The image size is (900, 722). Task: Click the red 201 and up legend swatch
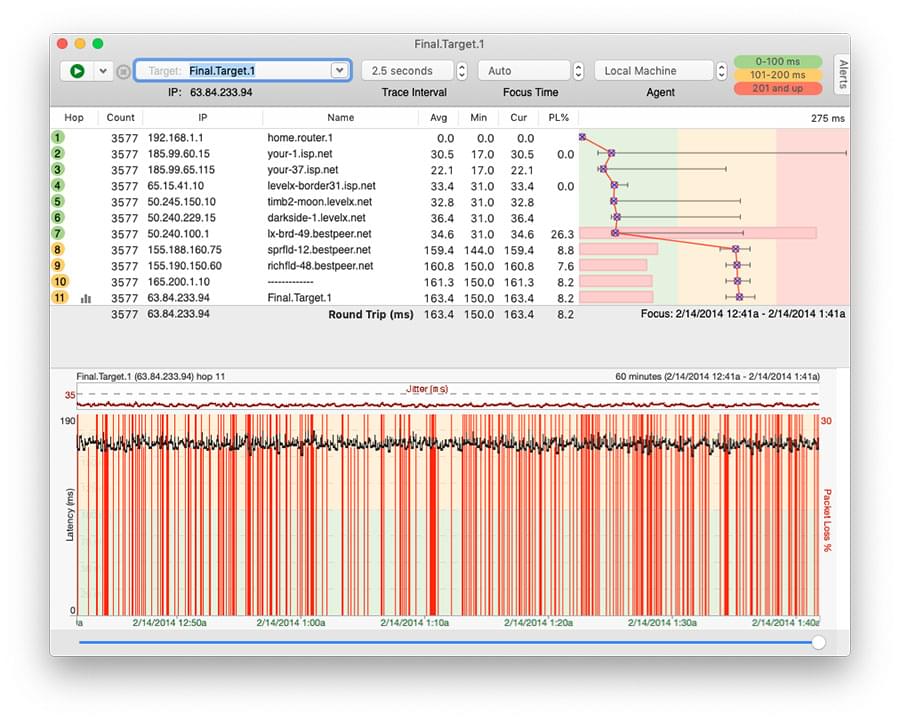[777, 88]
